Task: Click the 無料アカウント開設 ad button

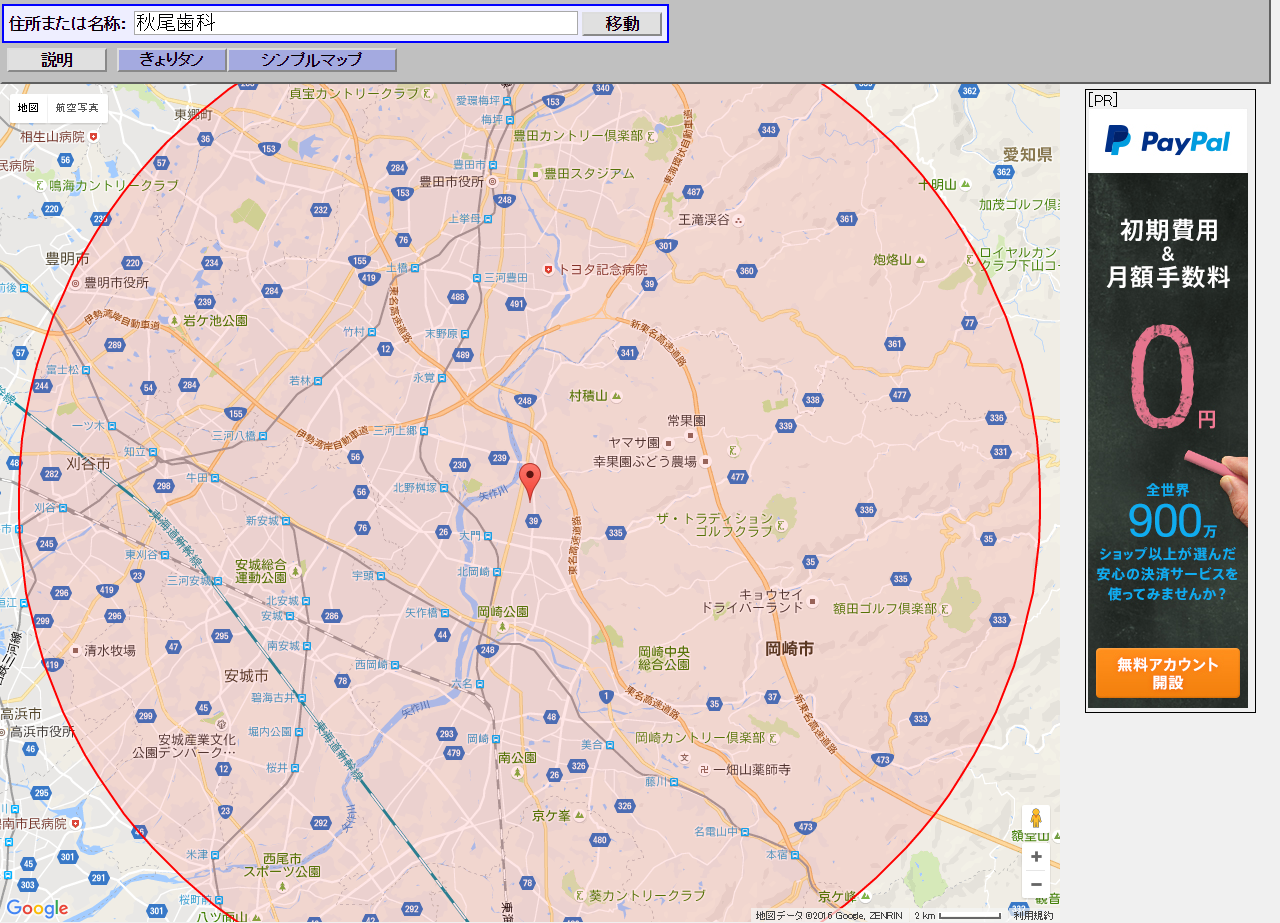Action: [1167, 673]
